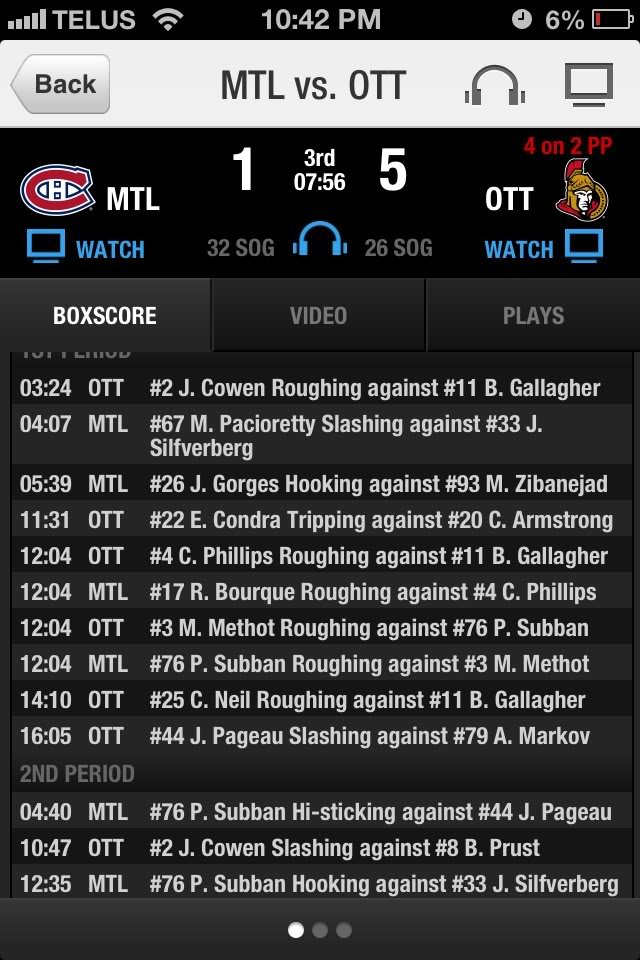Open headphones audio icon in header
The width and height of the screenshot is (640, 960).
(494, 85)
